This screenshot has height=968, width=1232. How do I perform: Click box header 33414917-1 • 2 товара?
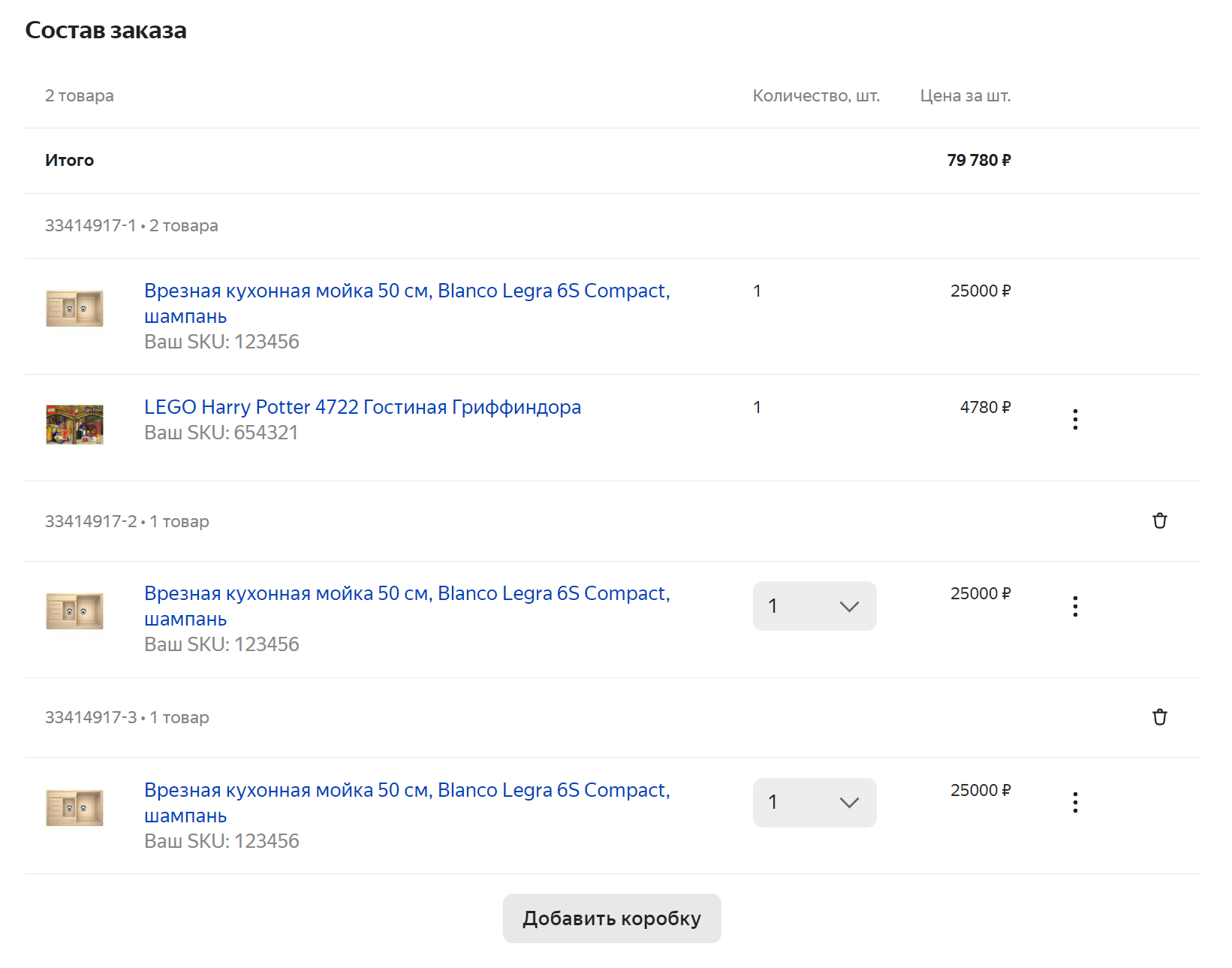(131, 226)
